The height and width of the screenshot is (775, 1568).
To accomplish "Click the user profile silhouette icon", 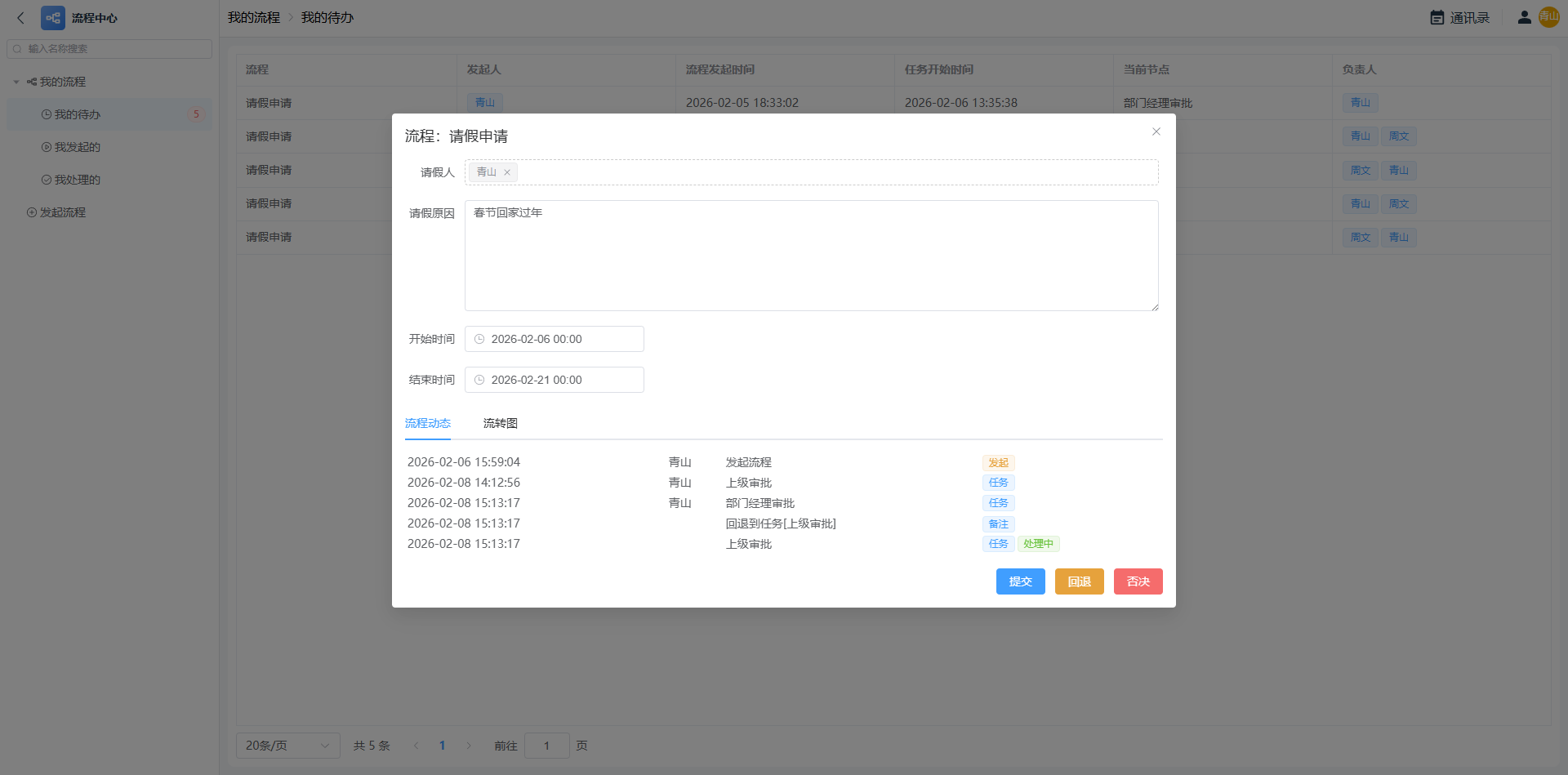I will click(x=1524, y=17).
